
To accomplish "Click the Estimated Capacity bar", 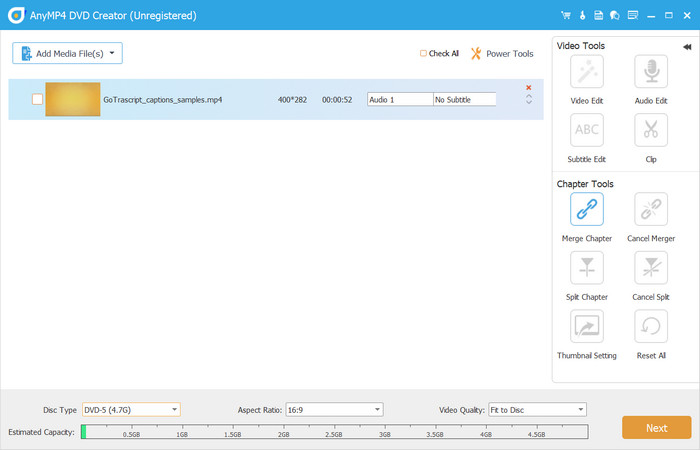I will [x=334, y=432].
